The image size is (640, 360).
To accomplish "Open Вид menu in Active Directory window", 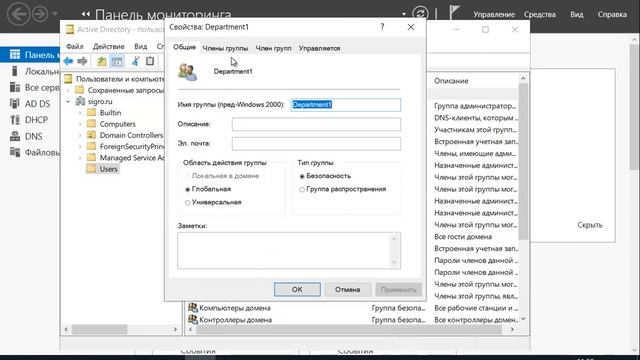I will 140,46.
